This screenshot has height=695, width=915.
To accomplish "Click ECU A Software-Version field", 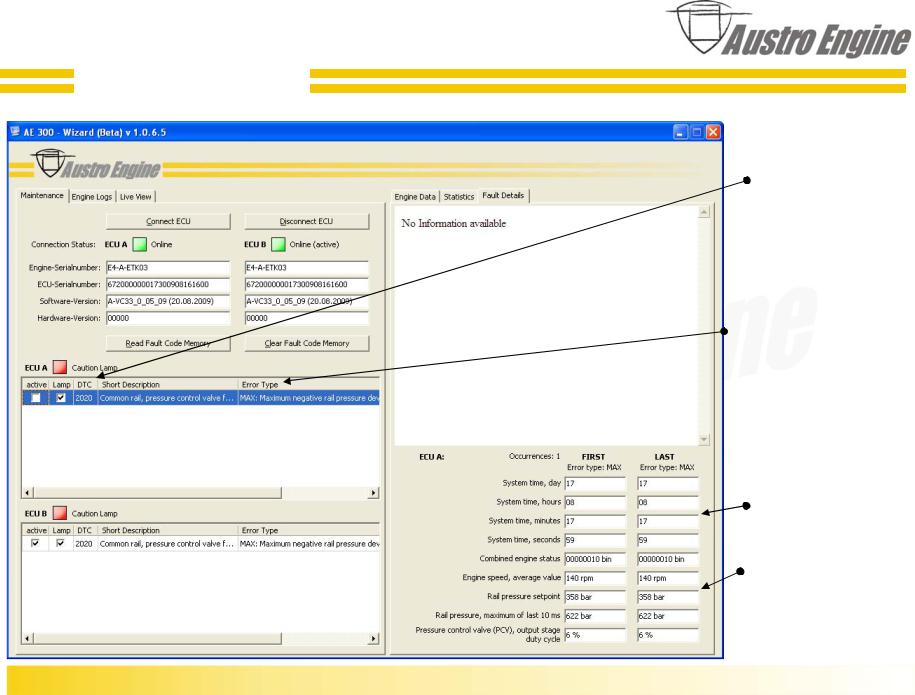I will pos(168,302).
